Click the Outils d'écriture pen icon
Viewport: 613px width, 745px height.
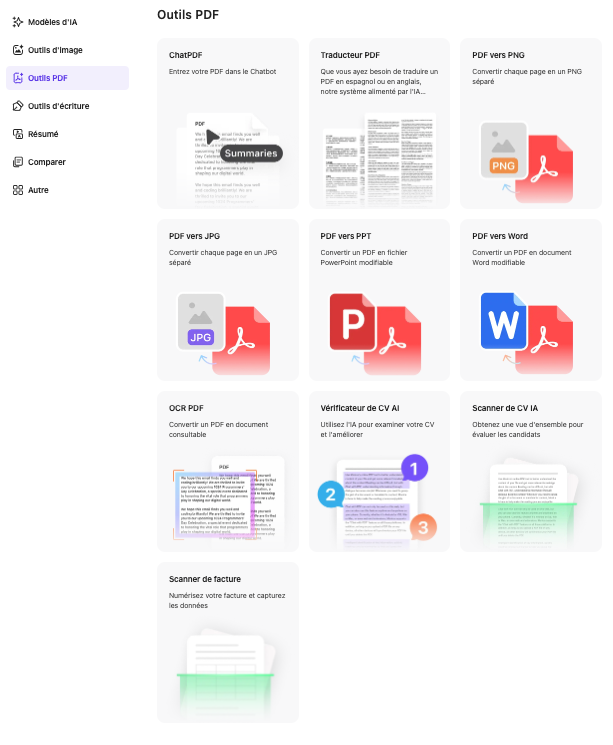click(18, 105)
